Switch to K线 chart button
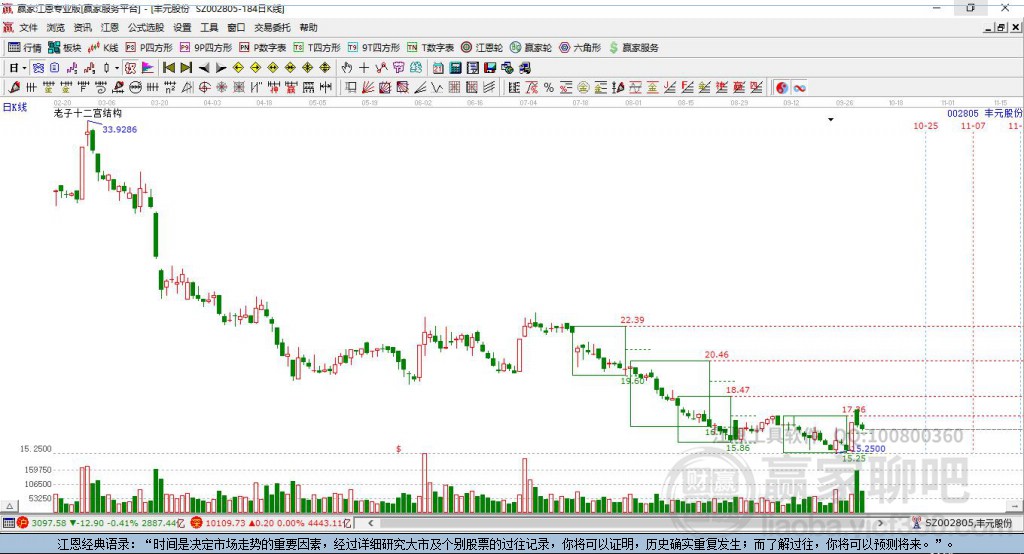1024x554 pixels. click(x=103, y=48)
